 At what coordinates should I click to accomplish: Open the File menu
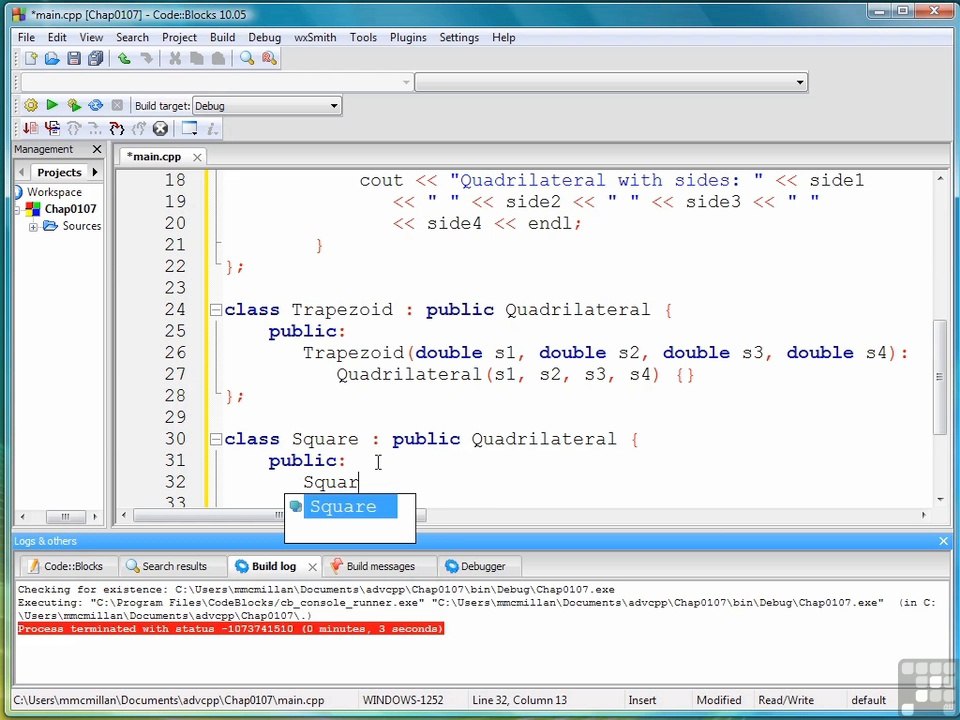click(x=26, y=37)
